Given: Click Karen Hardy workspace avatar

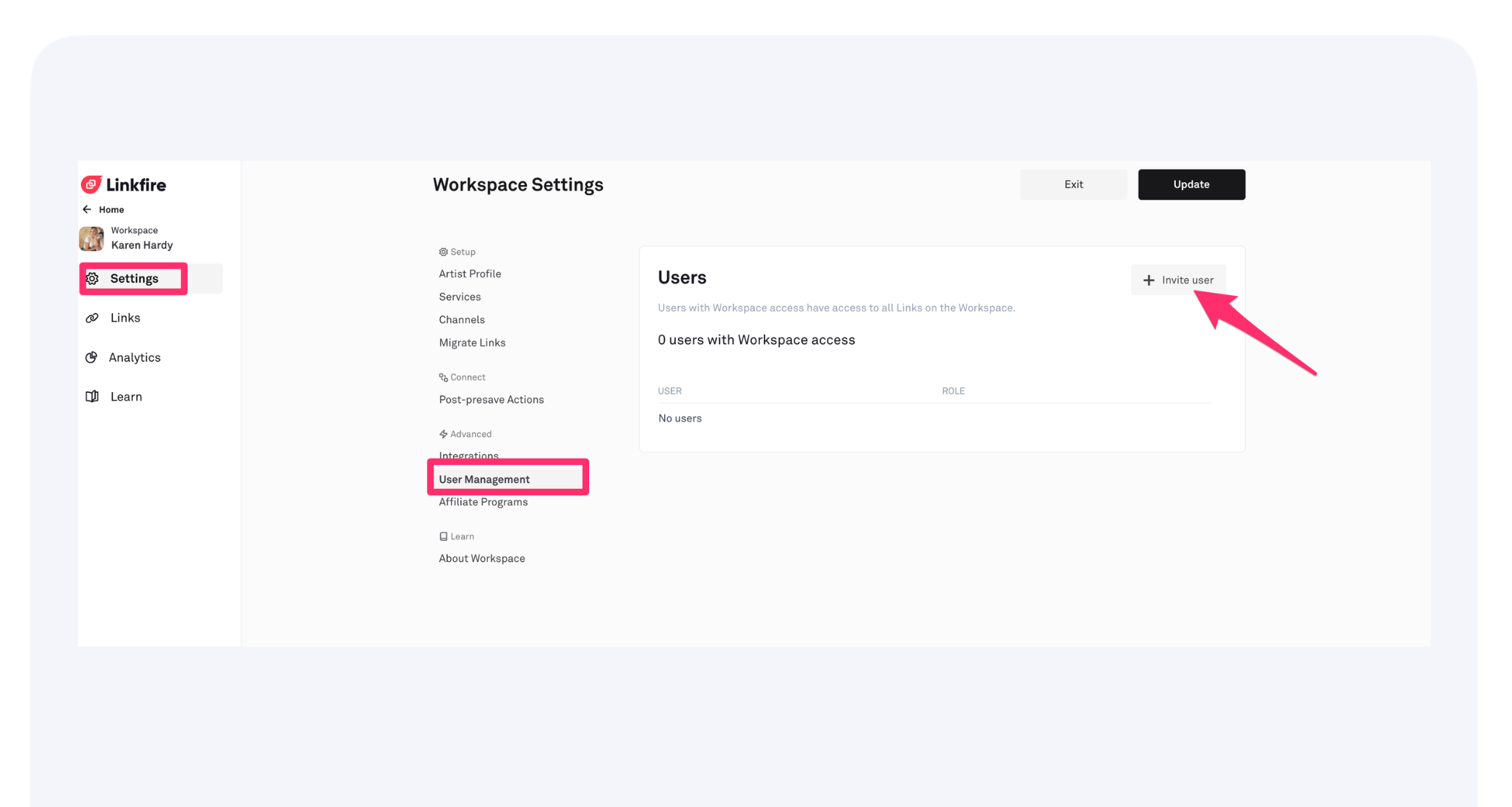Looking at the screenshot, I should point(92,238).
